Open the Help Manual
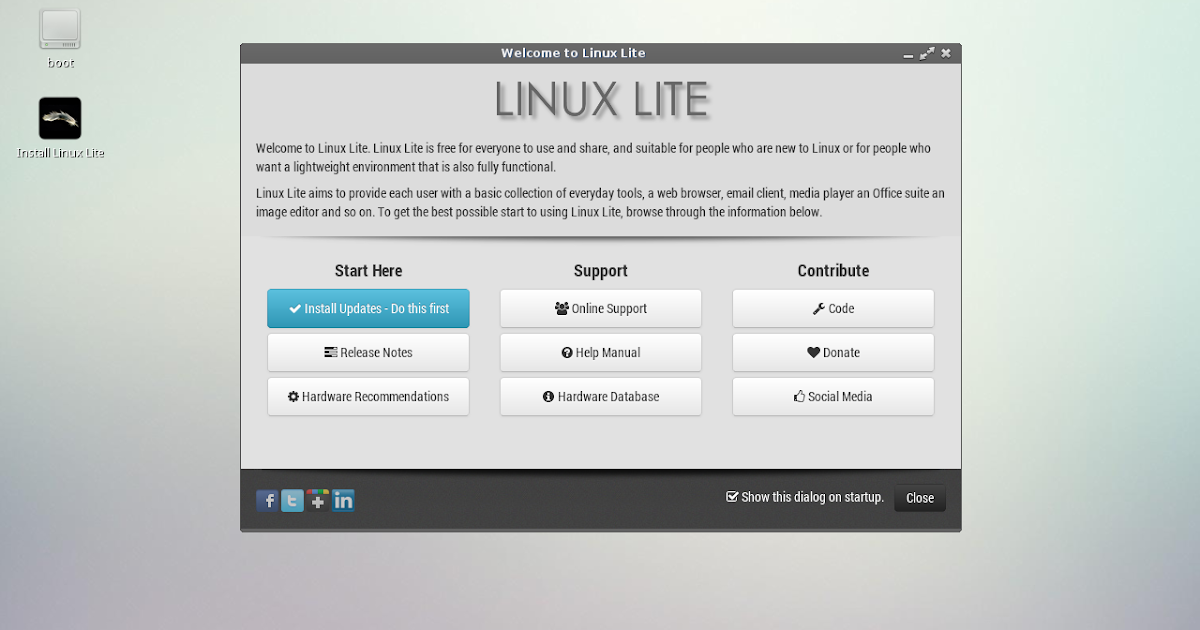 [600, 352]
